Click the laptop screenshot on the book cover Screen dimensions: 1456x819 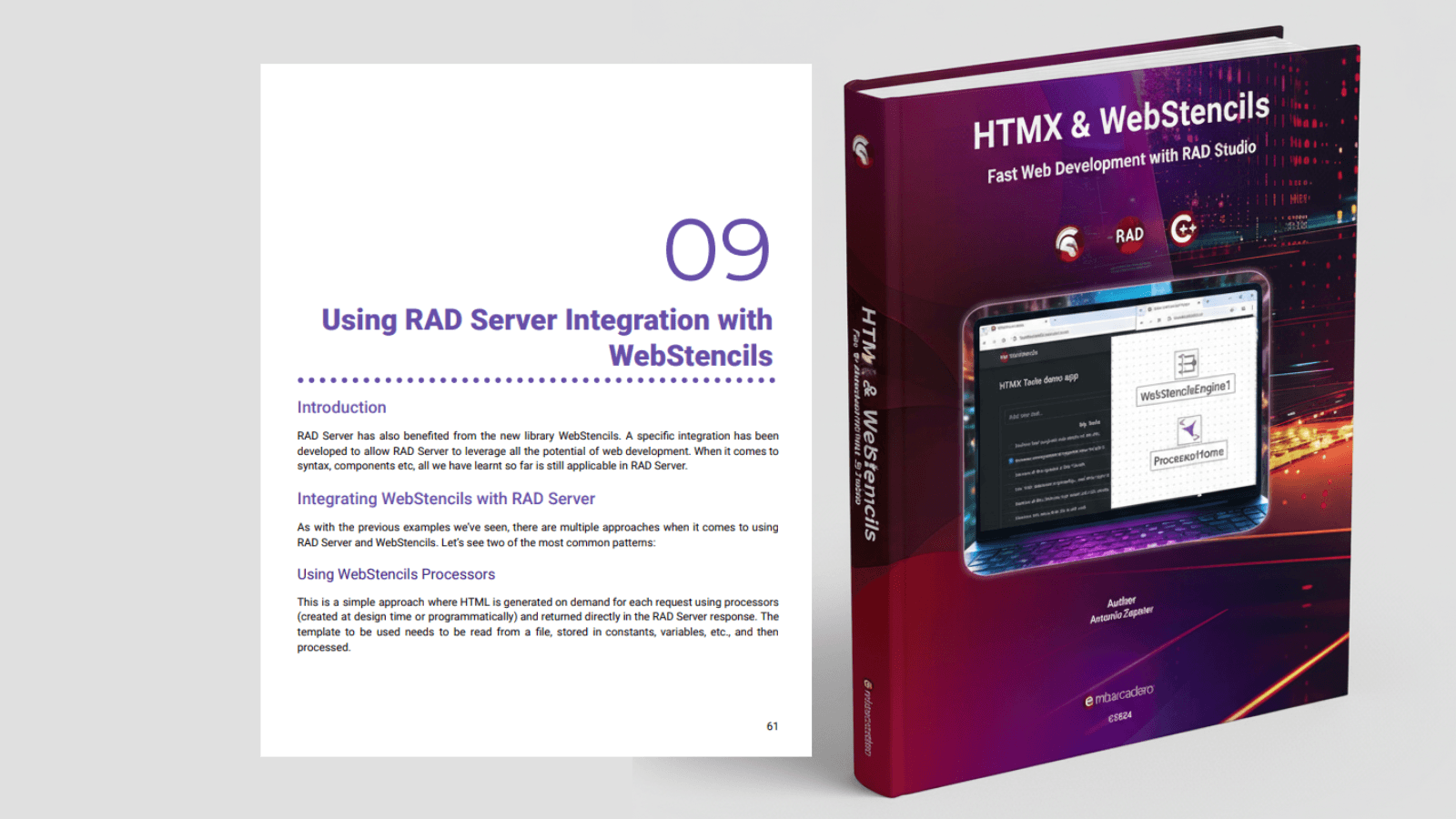(x=1117, y=424)
